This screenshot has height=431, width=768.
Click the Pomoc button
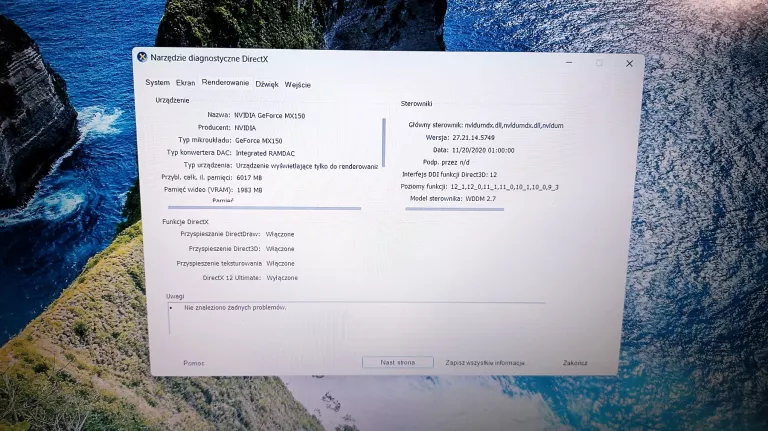pos(194,363)
